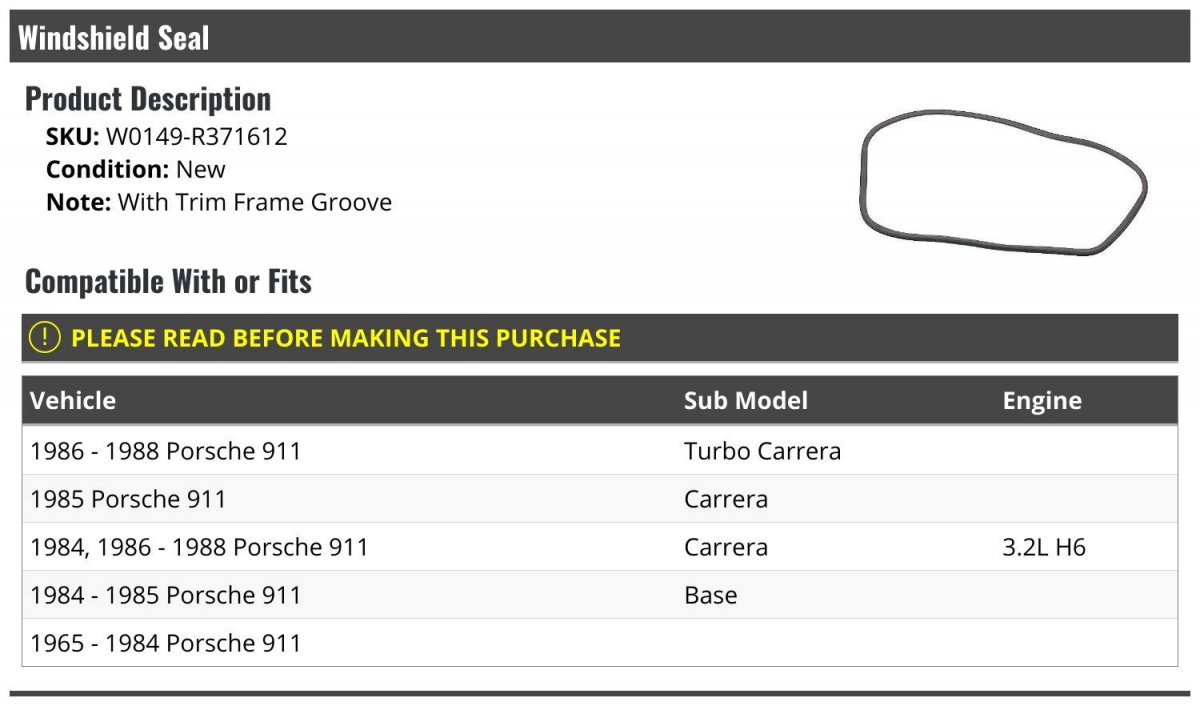Click the Base sub model cell

pos(711,595)
